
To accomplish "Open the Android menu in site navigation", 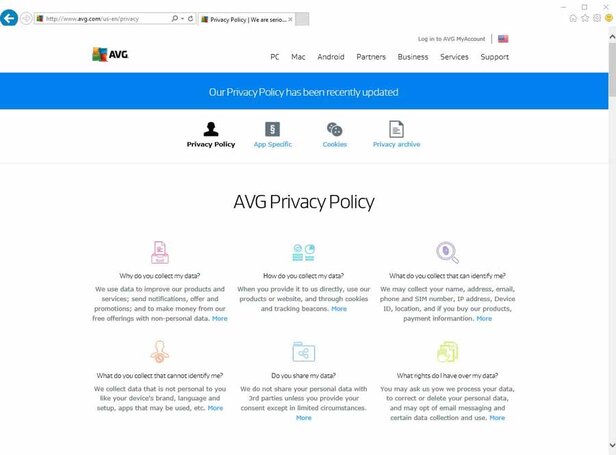I will point(331,57).
